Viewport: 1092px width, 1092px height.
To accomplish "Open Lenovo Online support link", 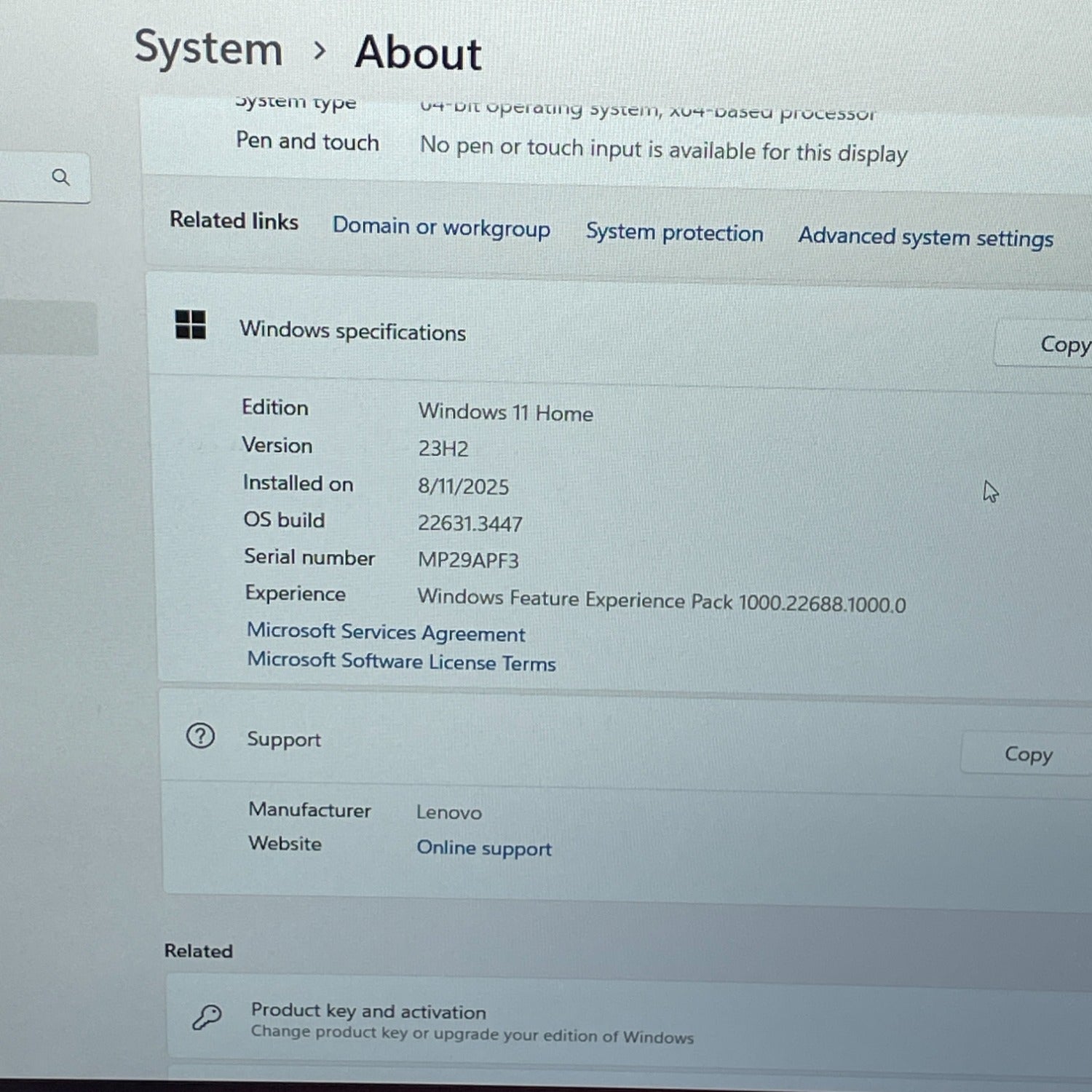I will coord(484,848).
